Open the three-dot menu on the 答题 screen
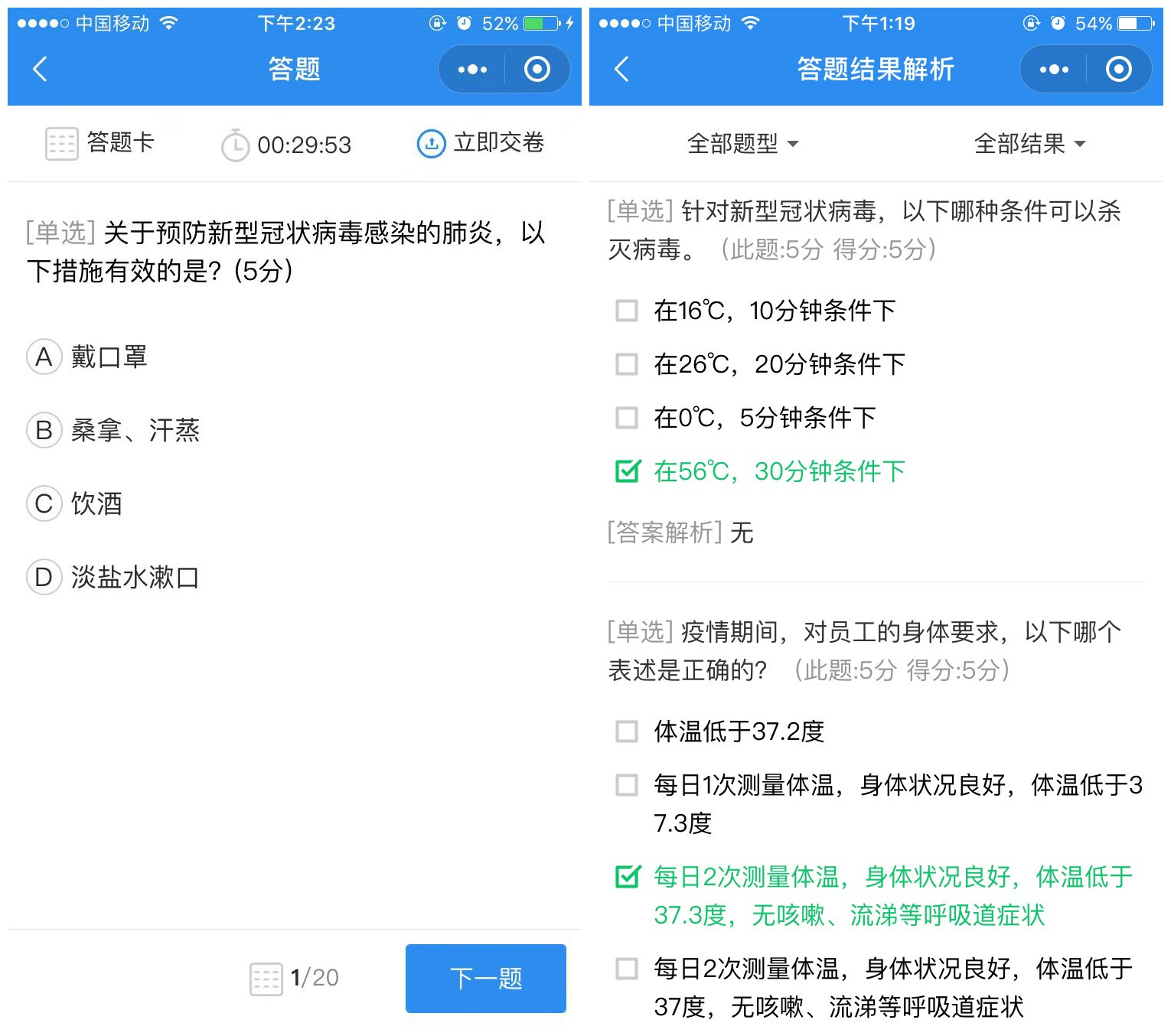The image size is (1171, 1036). pyautogui.click(x=472, y=70)
